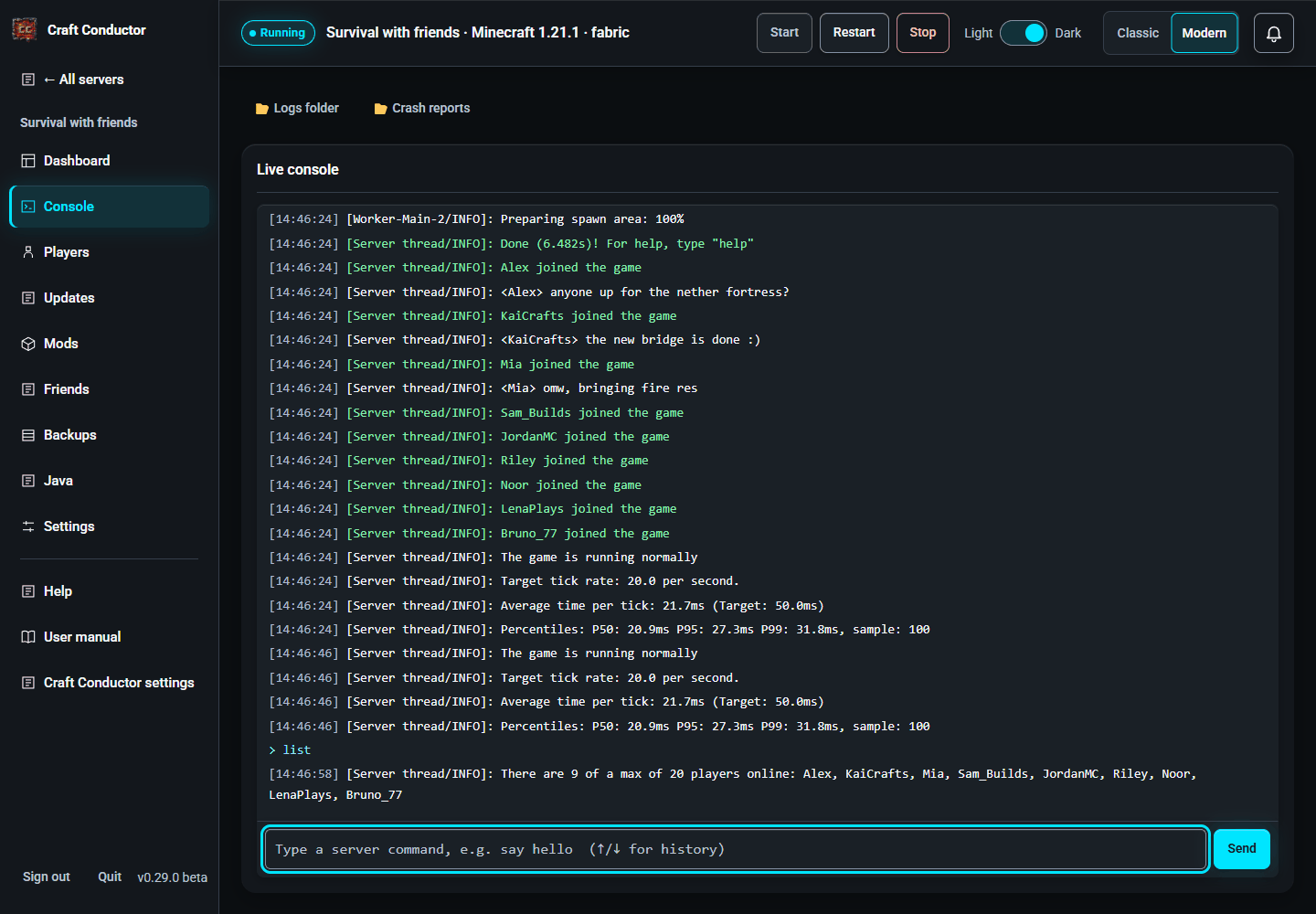The image size is (1316, 914).
Task: Click the '> list' command line
Action: (x=290, y=750)
